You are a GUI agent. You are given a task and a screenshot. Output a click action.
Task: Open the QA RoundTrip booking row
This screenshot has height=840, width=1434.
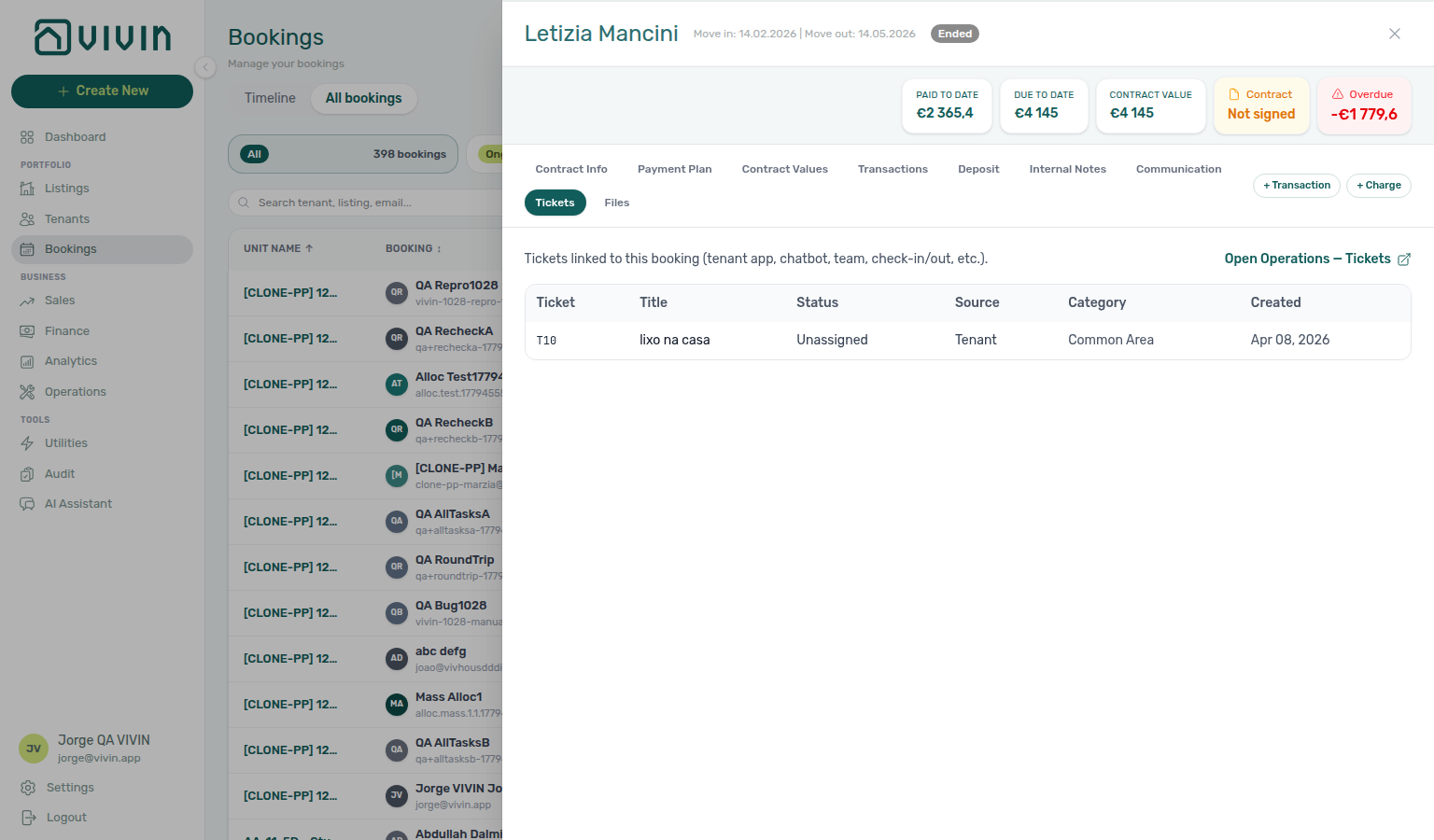point(365,567)
